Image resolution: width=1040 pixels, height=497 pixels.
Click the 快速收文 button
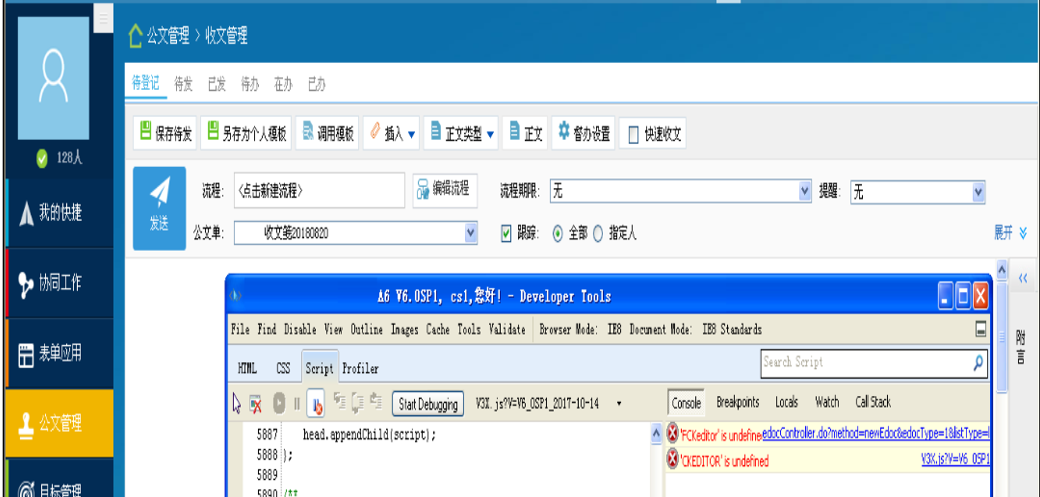(653, 135)
